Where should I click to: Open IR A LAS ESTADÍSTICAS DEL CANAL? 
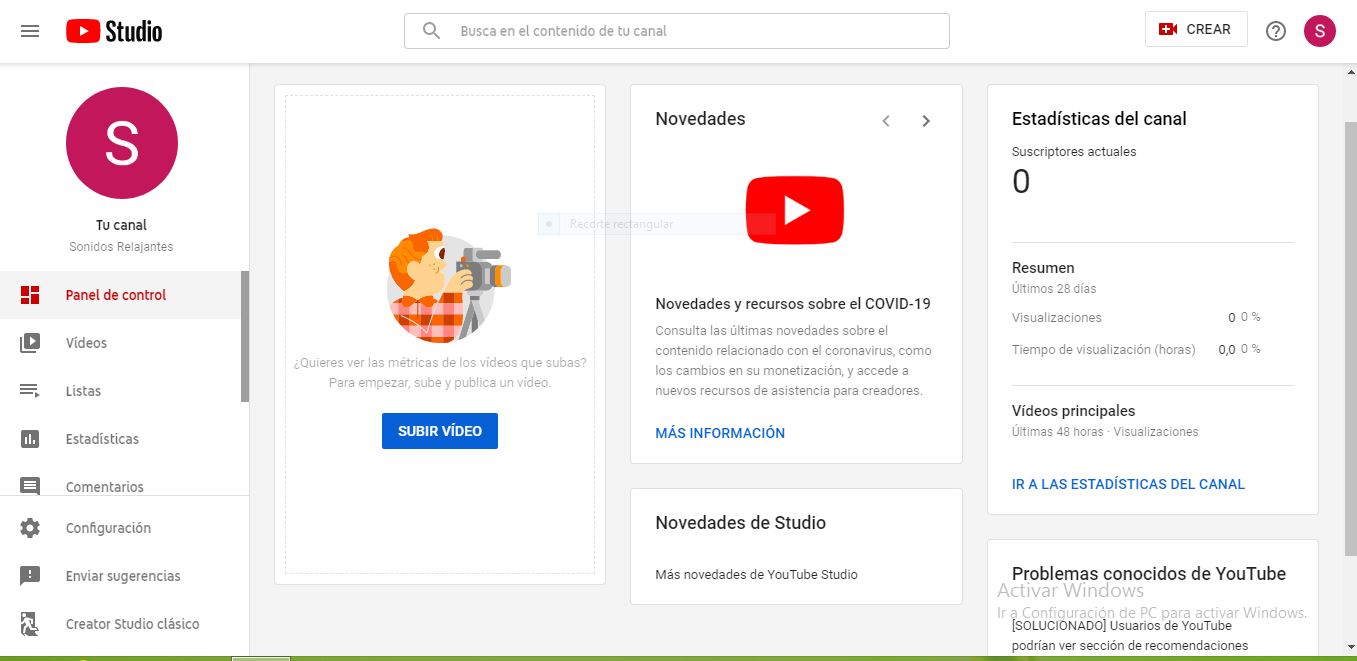[x=1128, y=484]
